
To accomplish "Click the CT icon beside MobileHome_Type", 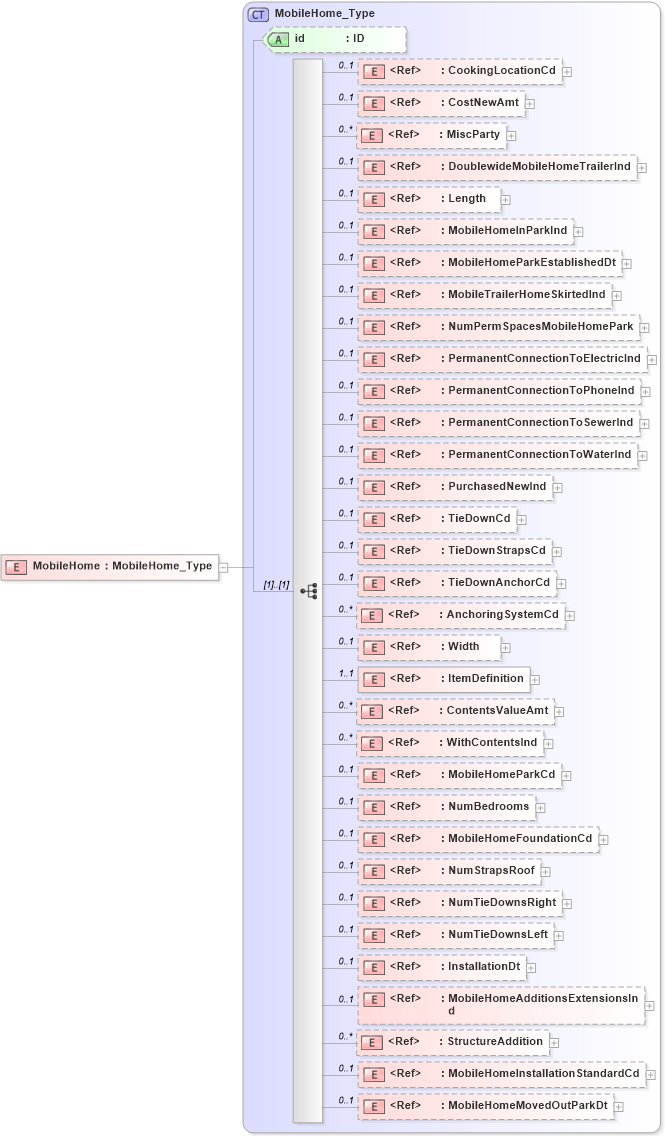I will click(x=258, y=14).
